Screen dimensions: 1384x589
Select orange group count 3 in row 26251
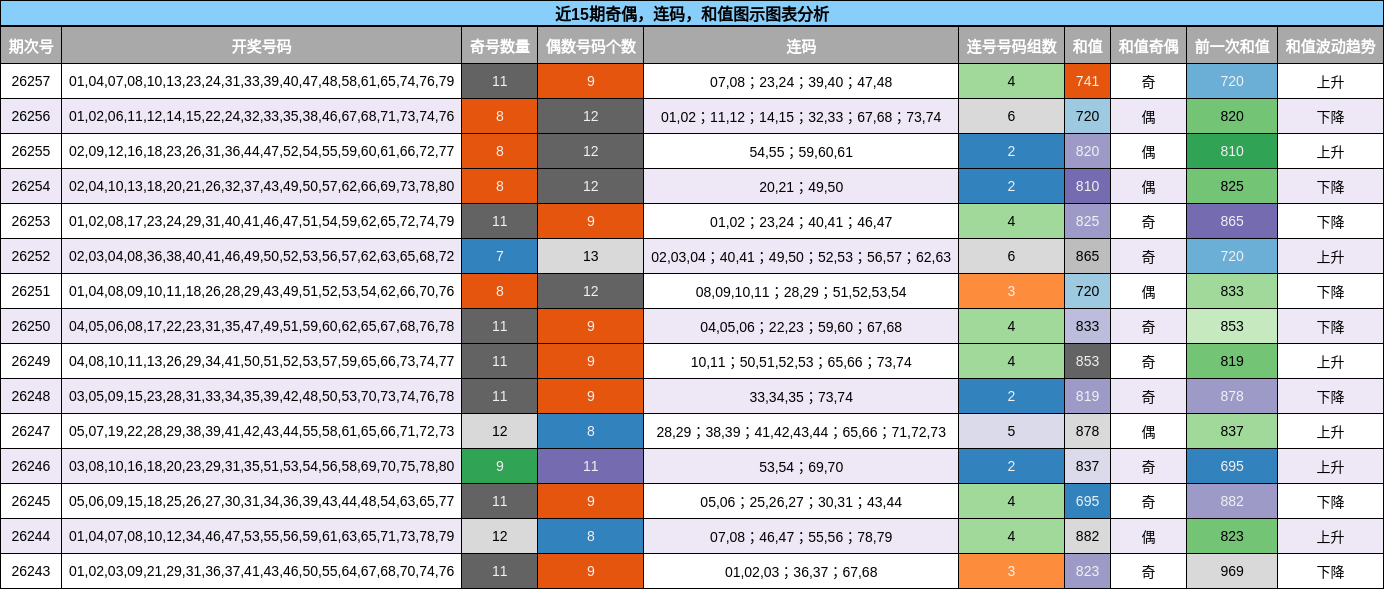tap(1011, 291)
